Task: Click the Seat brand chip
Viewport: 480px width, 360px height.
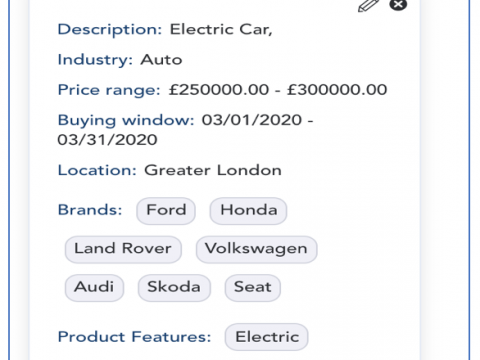Action: 253,287
